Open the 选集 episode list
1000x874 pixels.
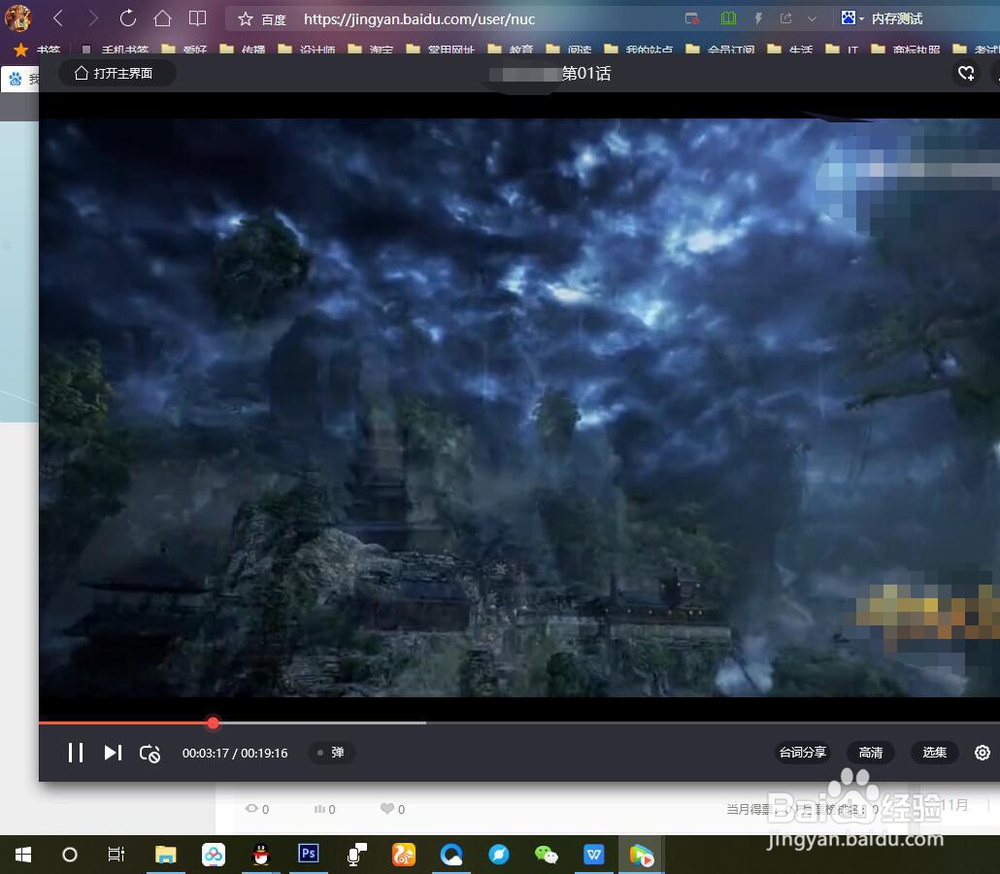[934, 753]
